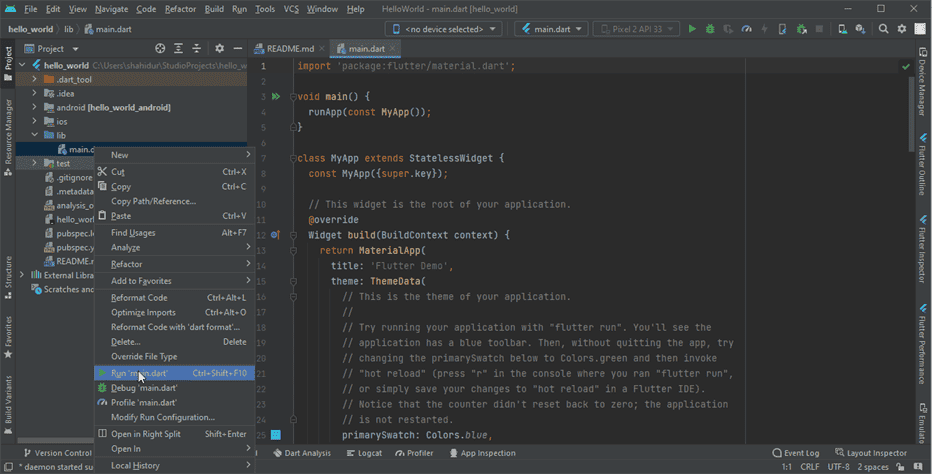This screenshot has height=474, width=932.
Task: Open IDE settings gear in top toolbar
Action: coord(902,29)
